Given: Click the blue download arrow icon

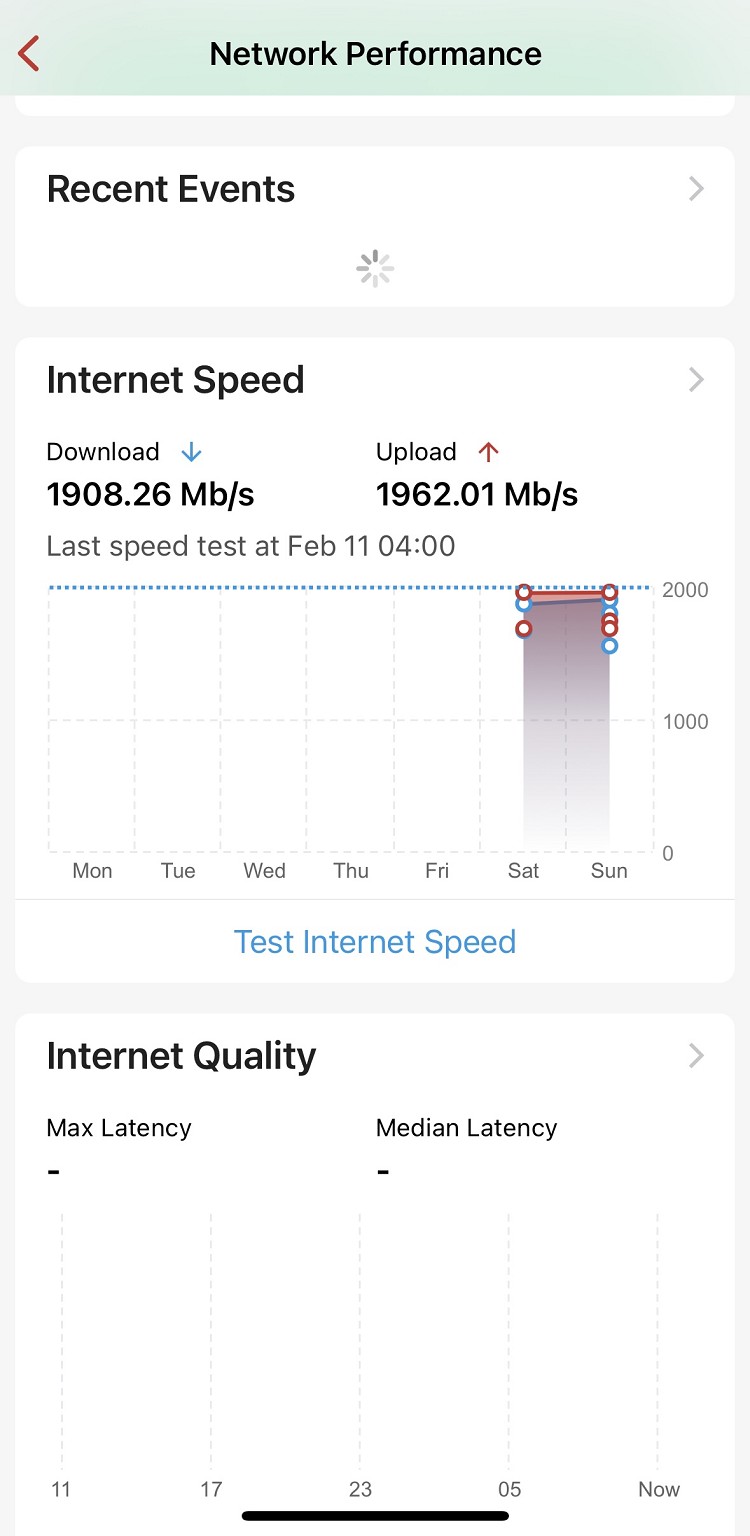Looking at the screenshot, I should tap(191, 453).
